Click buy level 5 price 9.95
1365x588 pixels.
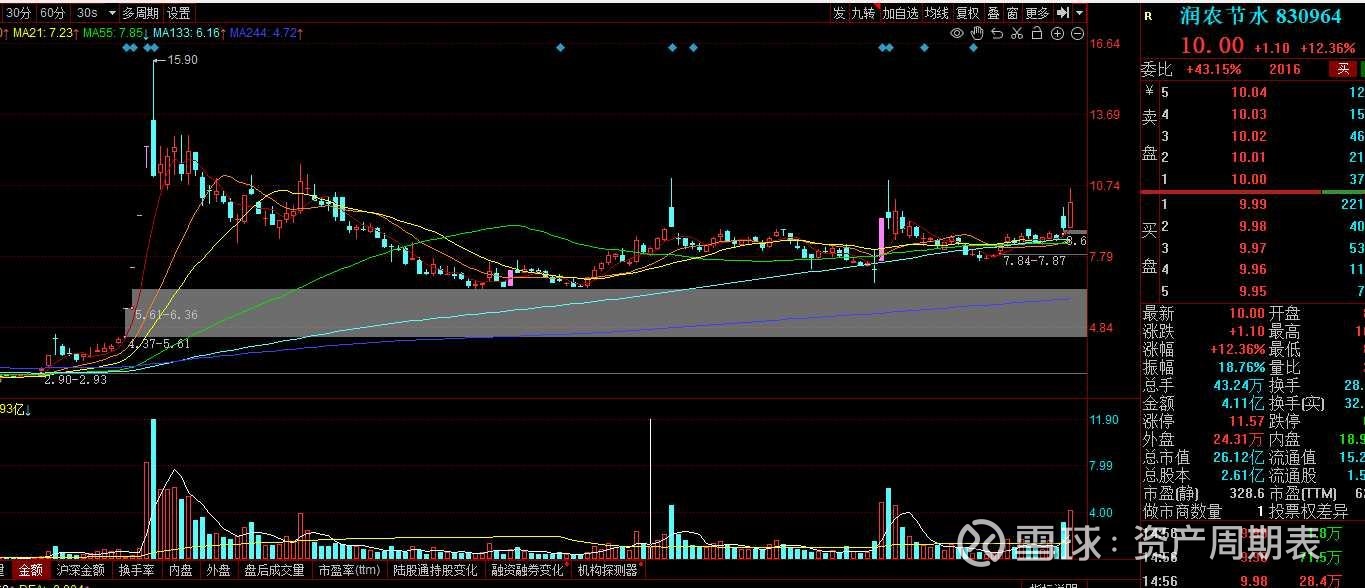(1253, 292)
